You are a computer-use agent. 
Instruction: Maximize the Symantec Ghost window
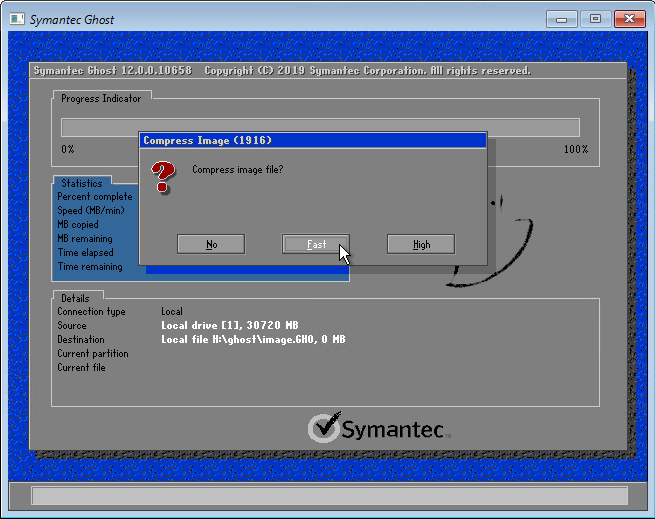pos(595,19)
